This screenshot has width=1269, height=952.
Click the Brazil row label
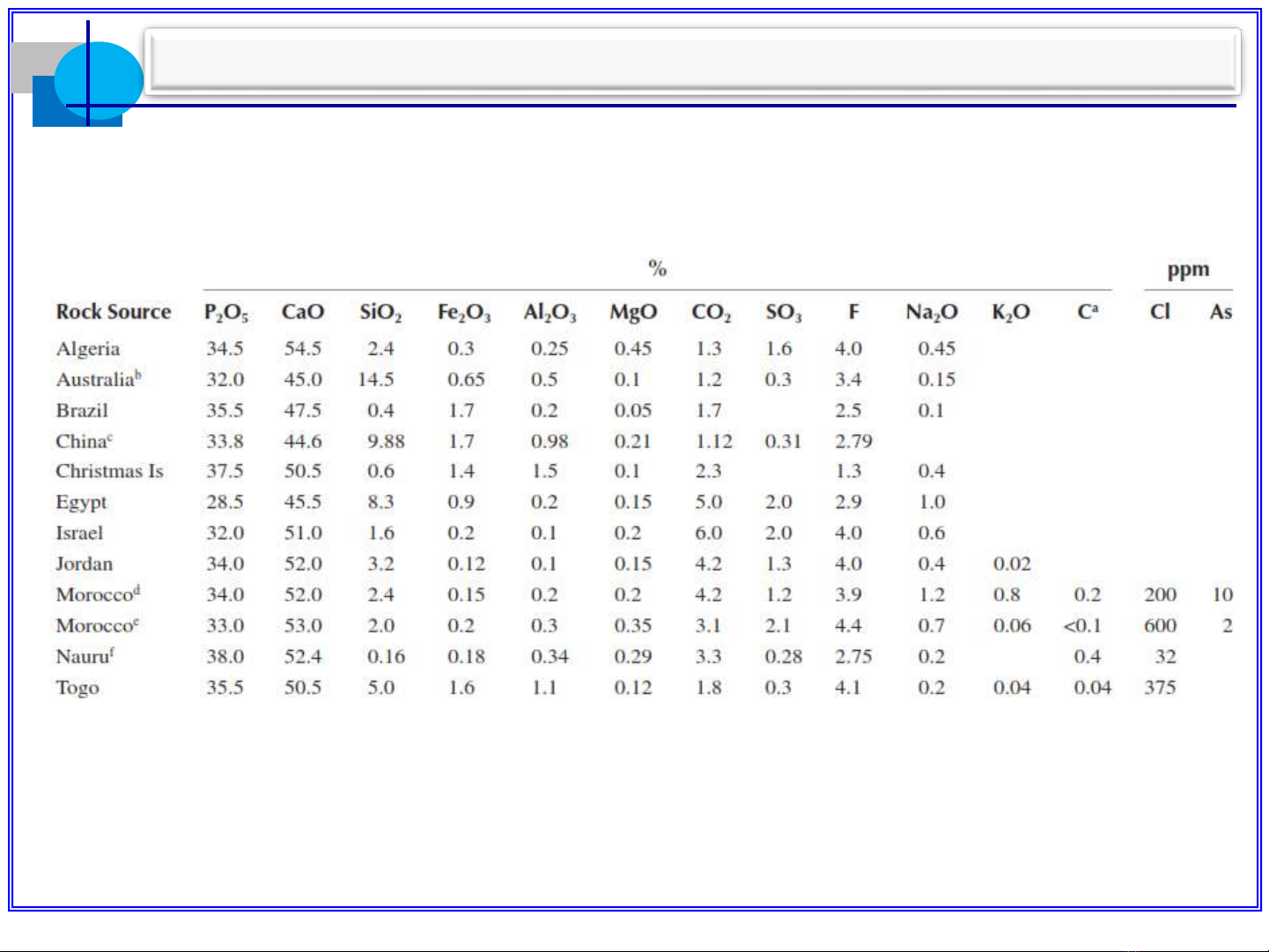point(82,410)
